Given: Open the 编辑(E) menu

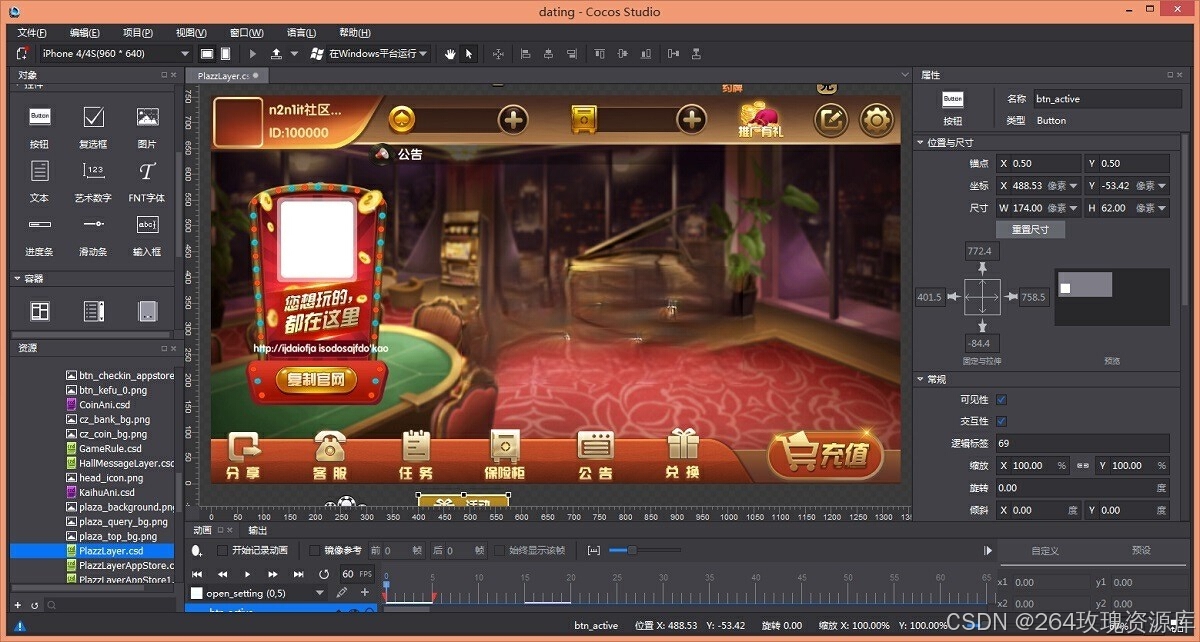Looking at the screenshot, I should pos(85,32).
